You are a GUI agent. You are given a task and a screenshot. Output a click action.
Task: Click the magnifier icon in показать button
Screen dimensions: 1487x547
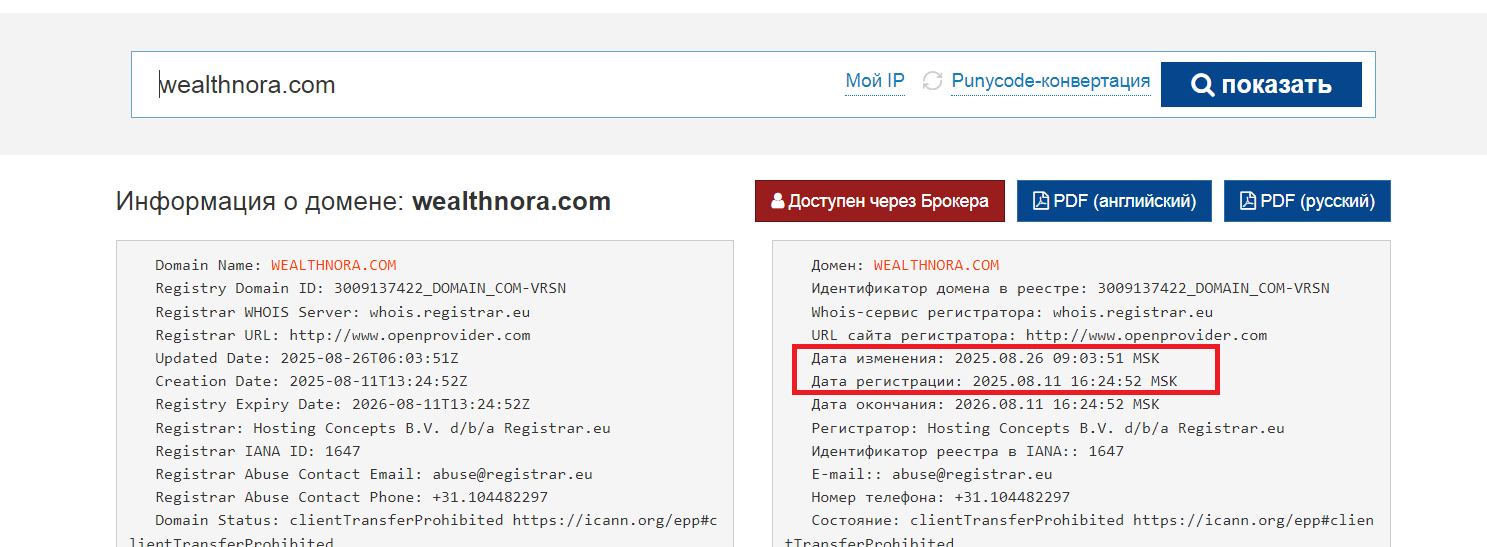(1202, 85)
